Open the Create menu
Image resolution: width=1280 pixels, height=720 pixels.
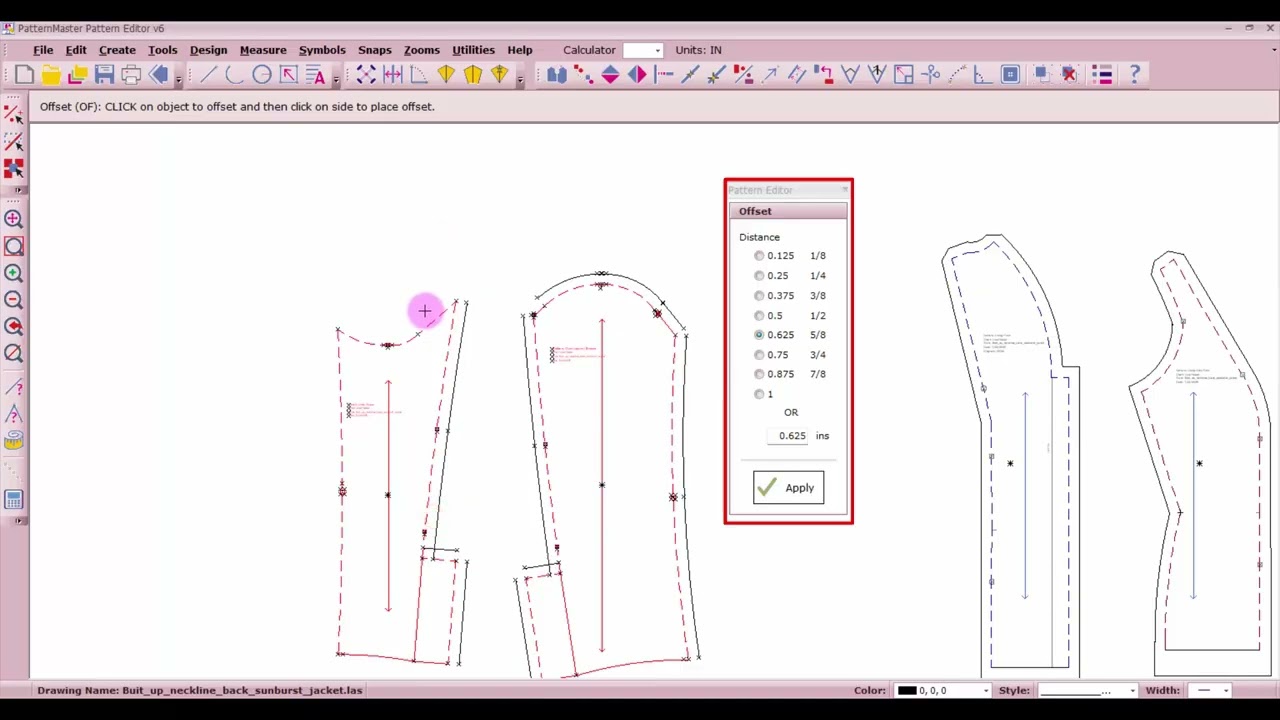click(x=117, y=50)
